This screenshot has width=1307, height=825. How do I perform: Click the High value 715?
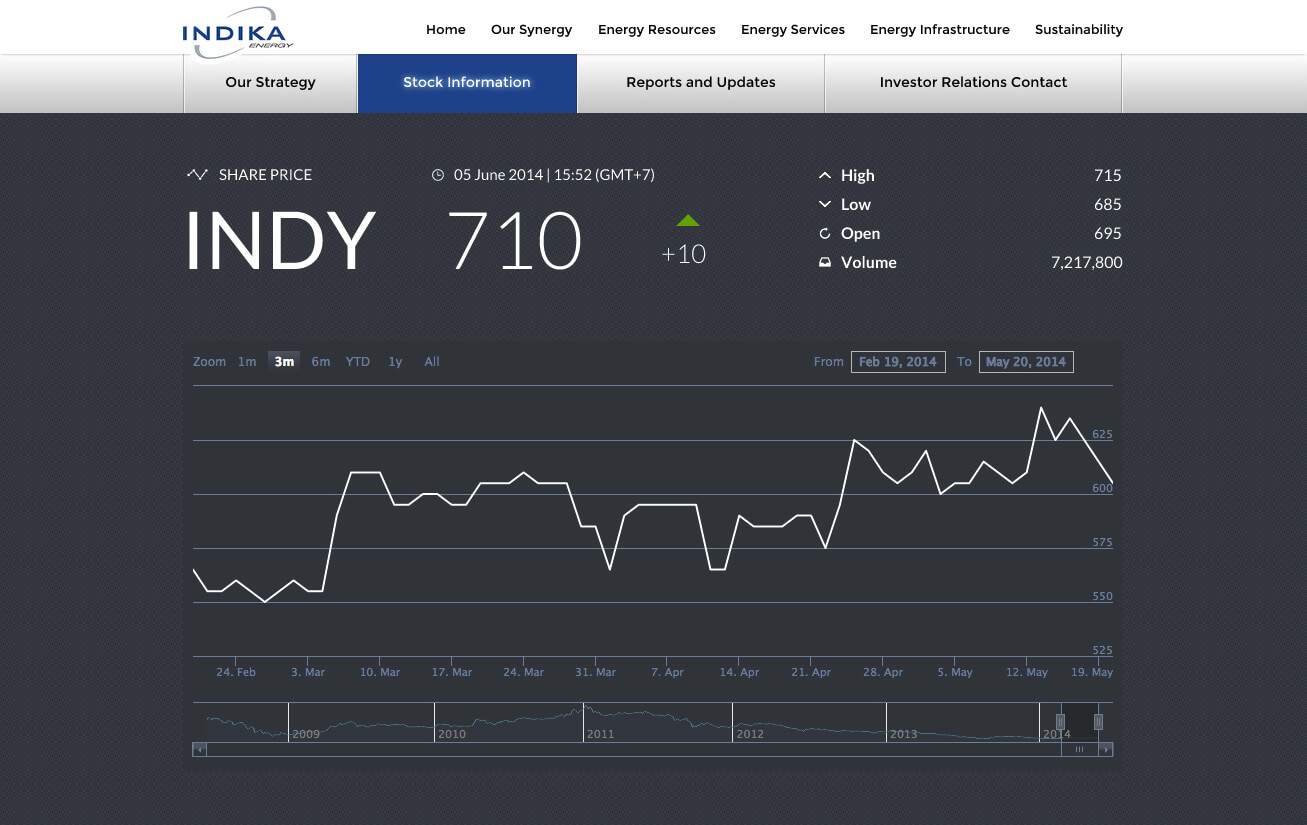[x=1108, y=175]
